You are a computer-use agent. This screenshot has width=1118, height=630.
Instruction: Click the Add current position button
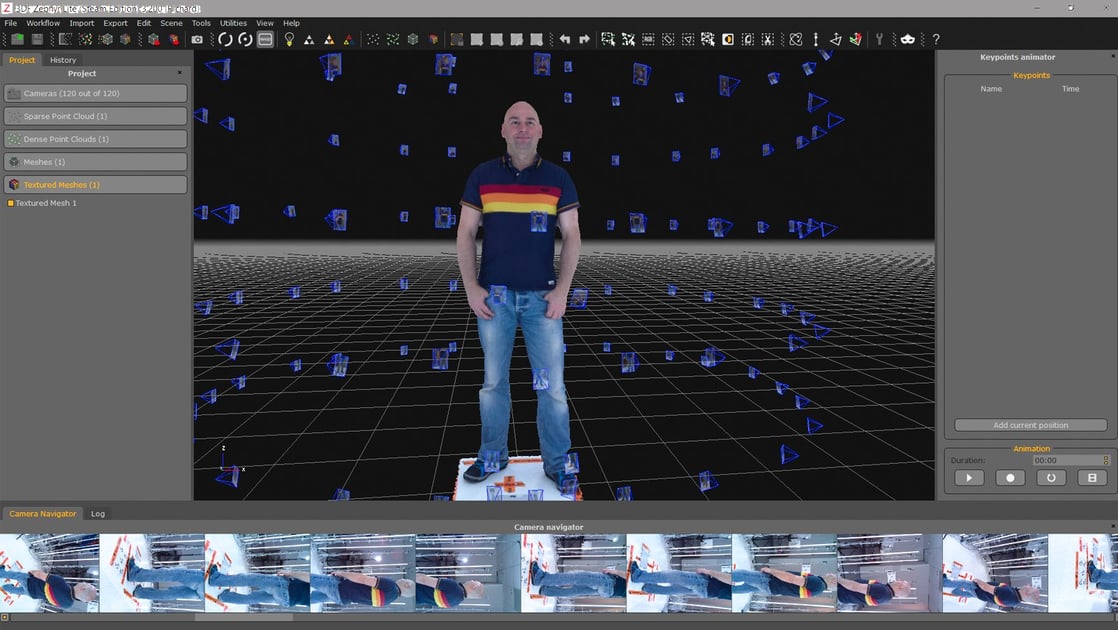point(1030,424)
